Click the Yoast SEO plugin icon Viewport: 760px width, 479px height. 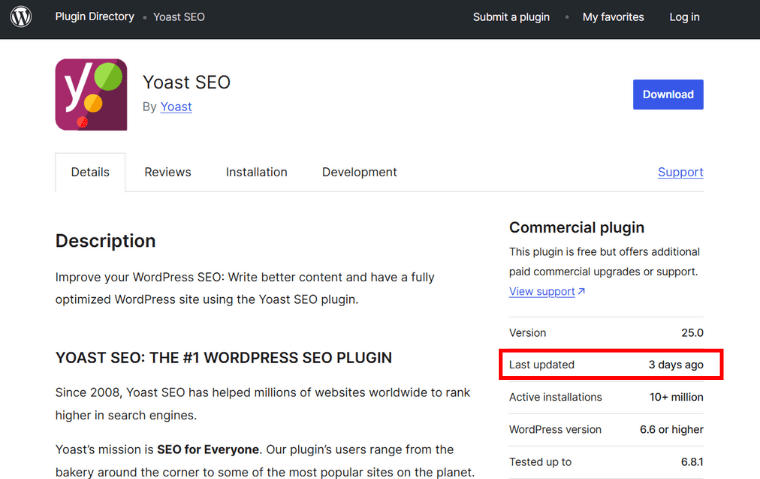[x=91, y=95]
